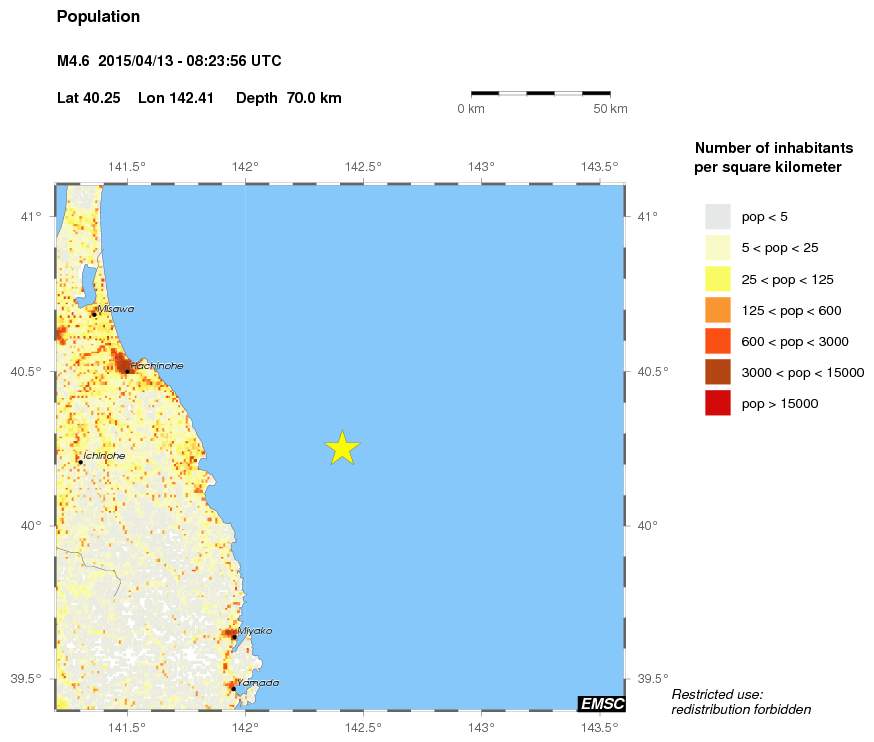The height and width of the screenshot is (742, 874).
Task: Click the Miyako city marker dot
Action: click(x=234, y=636)
